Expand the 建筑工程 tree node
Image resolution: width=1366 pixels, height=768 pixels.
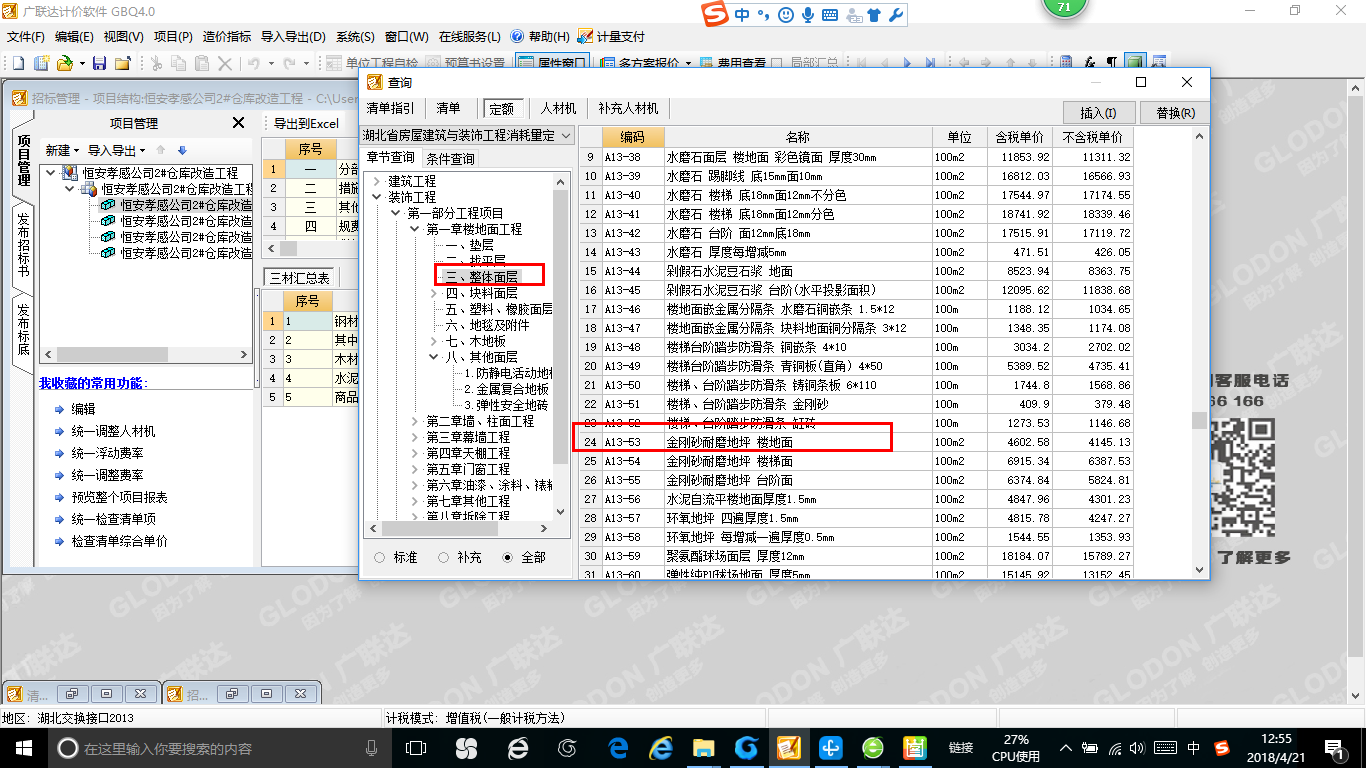tap(376, 181)
